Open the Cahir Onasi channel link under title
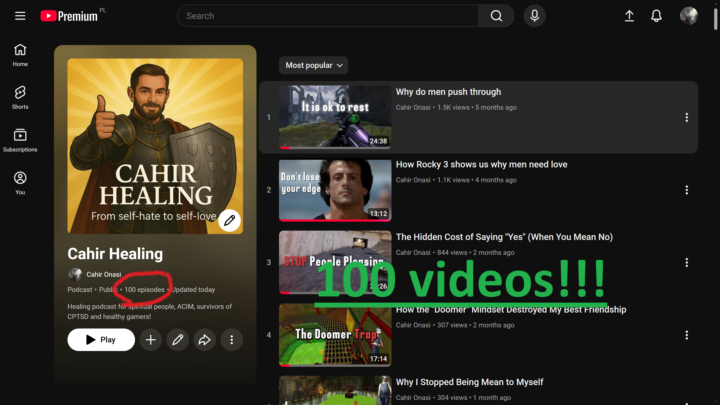Image resolution: width=720 pixels, height=405 pixels. (x=104, y=275)
